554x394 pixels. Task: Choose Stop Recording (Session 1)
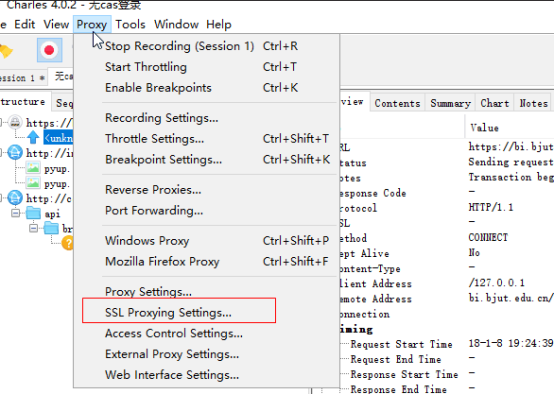pos(206,46)
